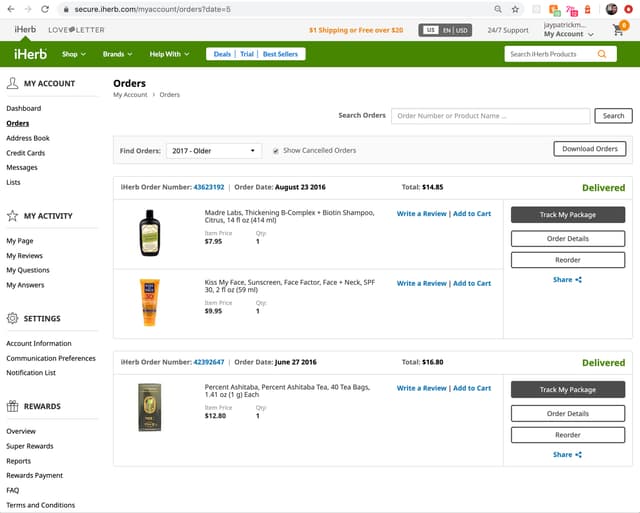Click the Kiss My Face sunscreen thumbnail

pos(149,302)
